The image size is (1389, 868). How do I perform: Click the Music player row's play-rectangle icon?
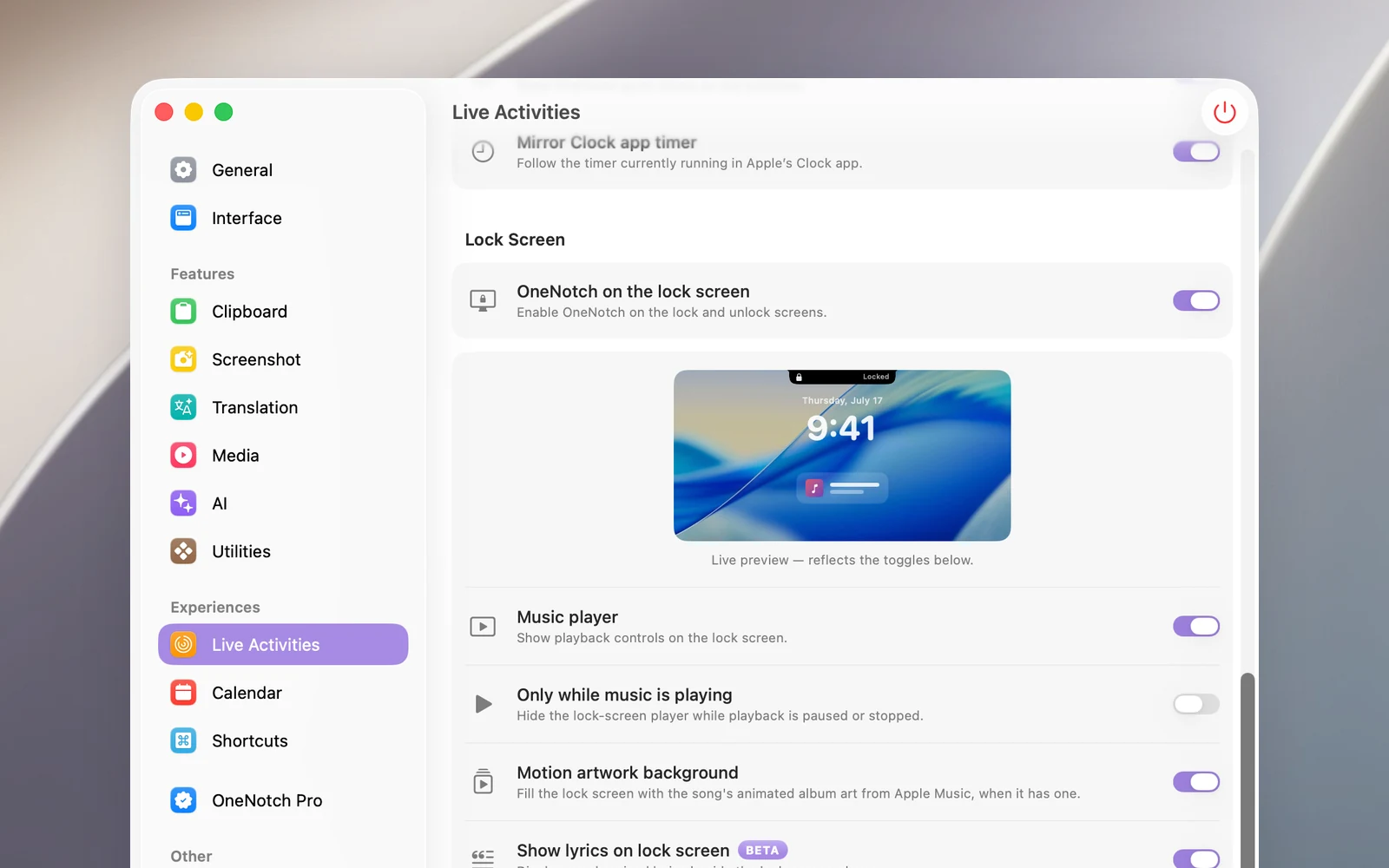[483, 627]
